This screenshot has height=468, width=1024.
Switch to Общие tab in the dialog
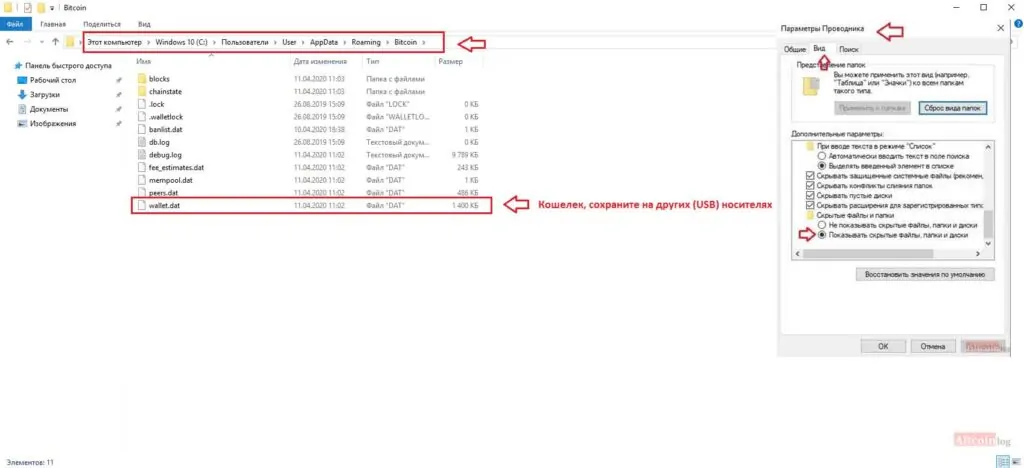795,50
